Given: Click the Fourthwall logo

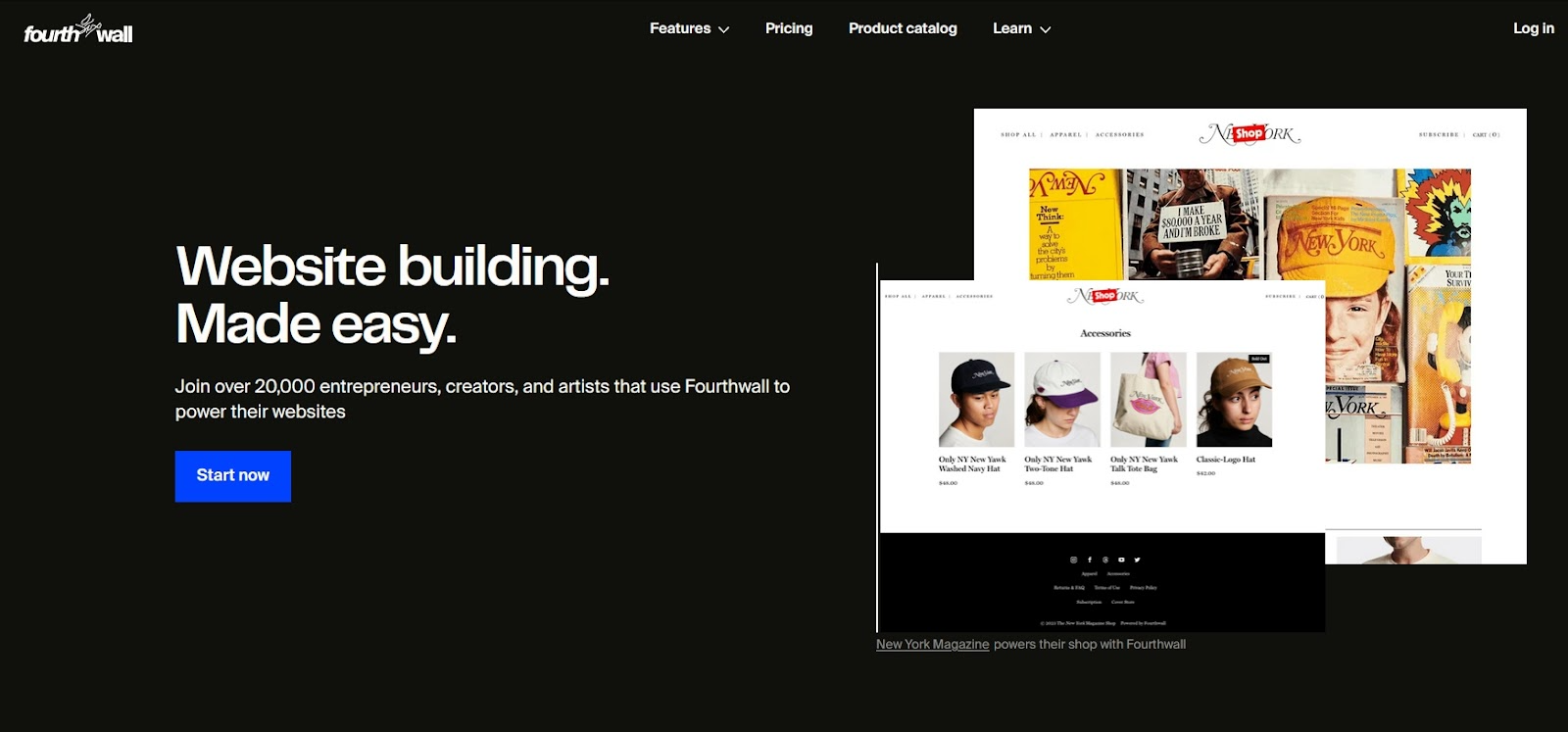Looking at the screenshot, I should point(78,29).
